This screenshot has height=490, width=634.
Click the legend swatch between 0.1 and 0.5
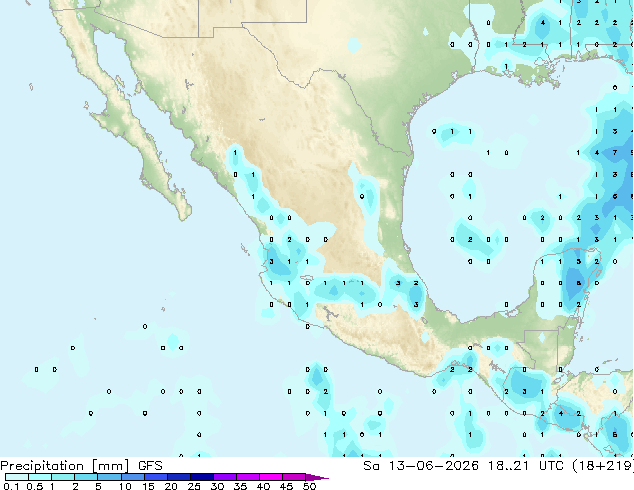click(17, 477)
